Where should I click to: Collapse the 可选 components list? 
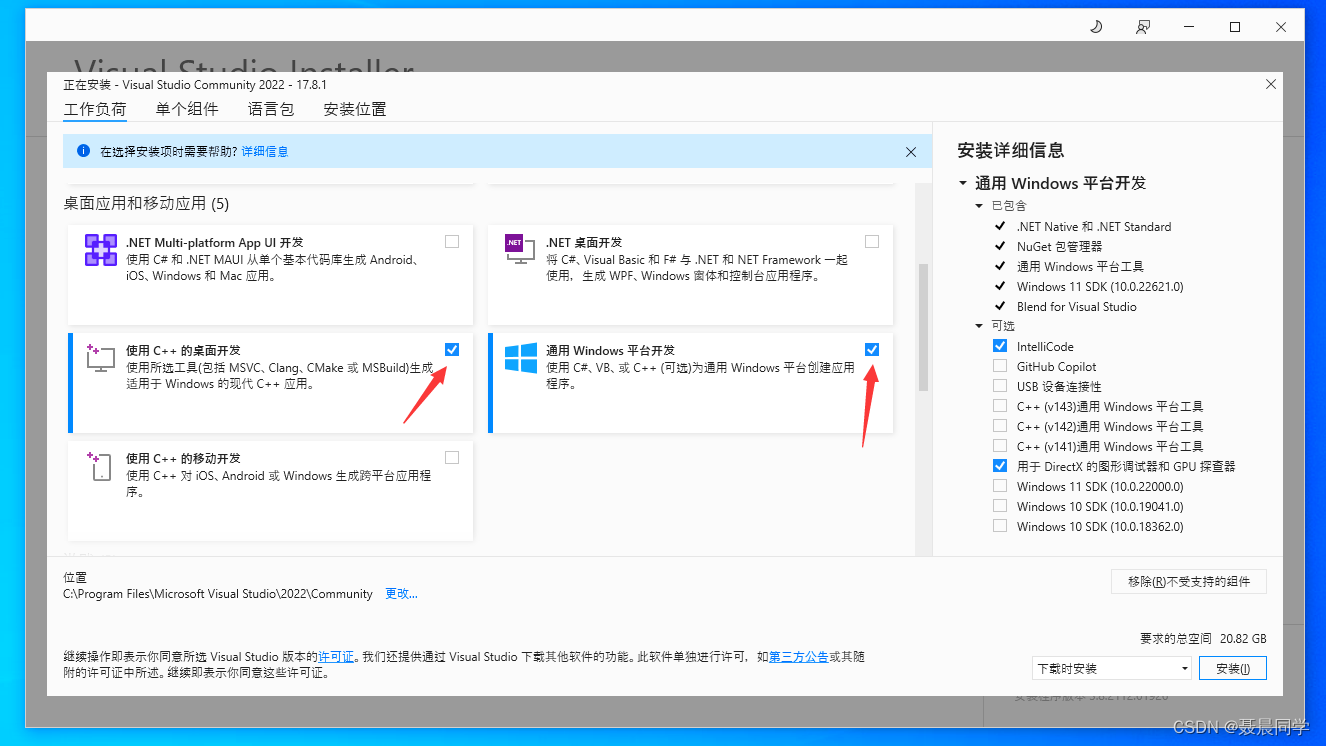coord(979,325)
